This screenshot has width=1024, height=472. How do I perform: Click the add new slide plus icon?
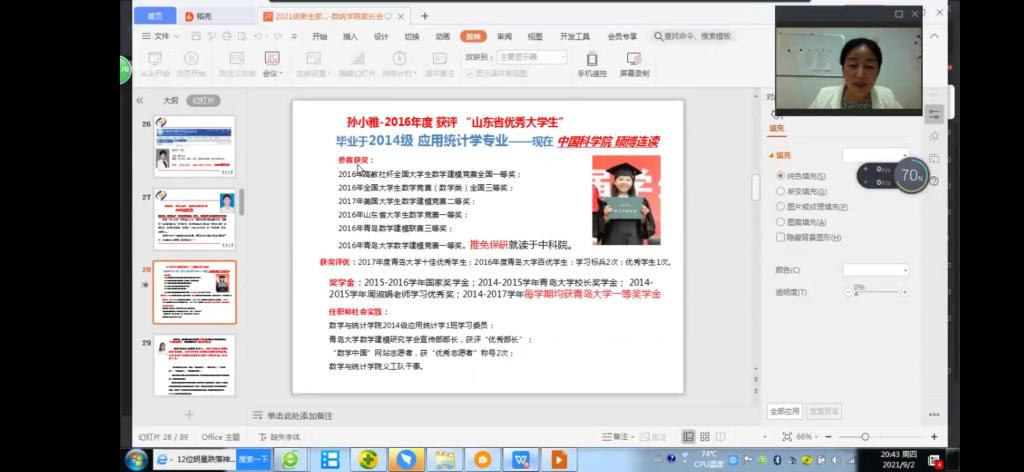pos(189,414)
